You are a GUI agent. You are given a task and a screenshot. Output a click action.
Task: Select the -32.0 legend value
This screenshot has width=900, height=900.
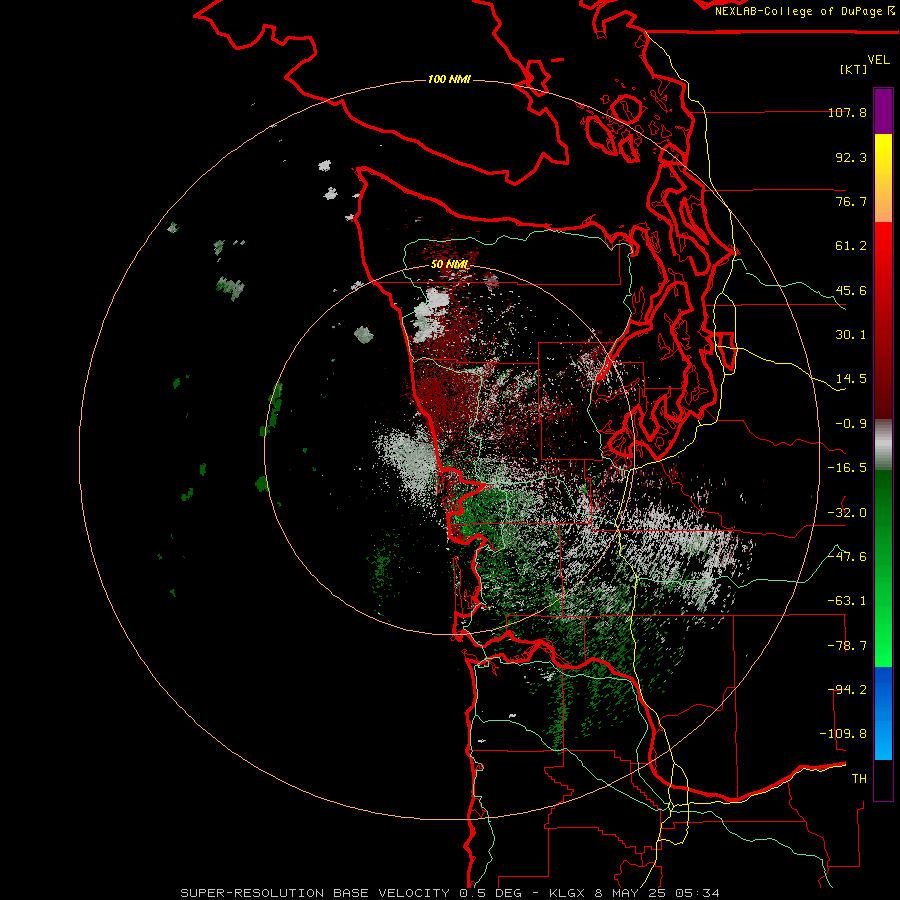(x=847, y=513)
